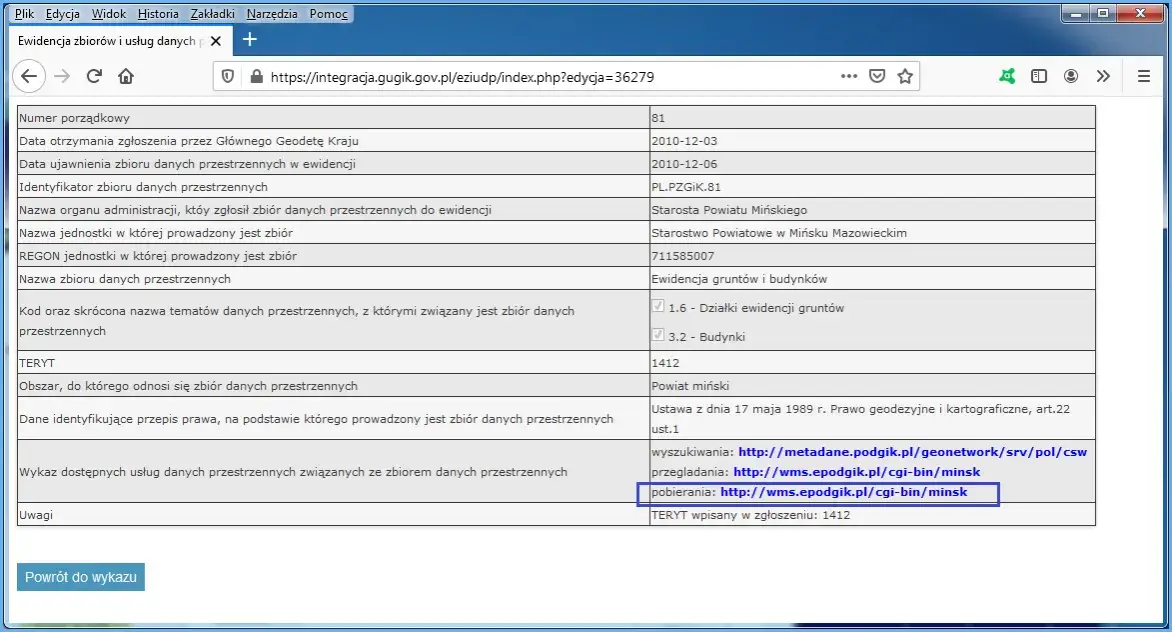Click the Powrót do wykazu button
This screenshot has height=632, width=1172.
(x=80, y=577)
